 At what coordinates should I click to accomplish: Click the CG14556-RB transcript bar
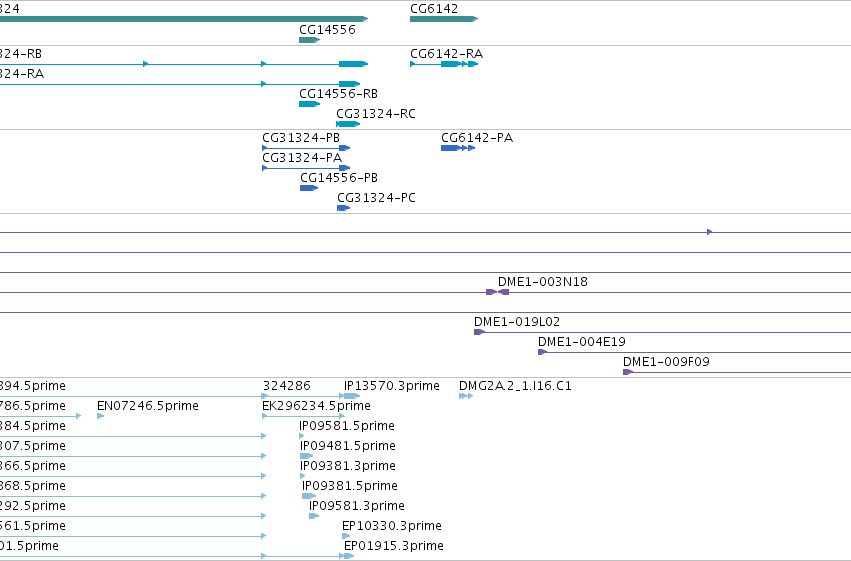[x=309, y=104]
